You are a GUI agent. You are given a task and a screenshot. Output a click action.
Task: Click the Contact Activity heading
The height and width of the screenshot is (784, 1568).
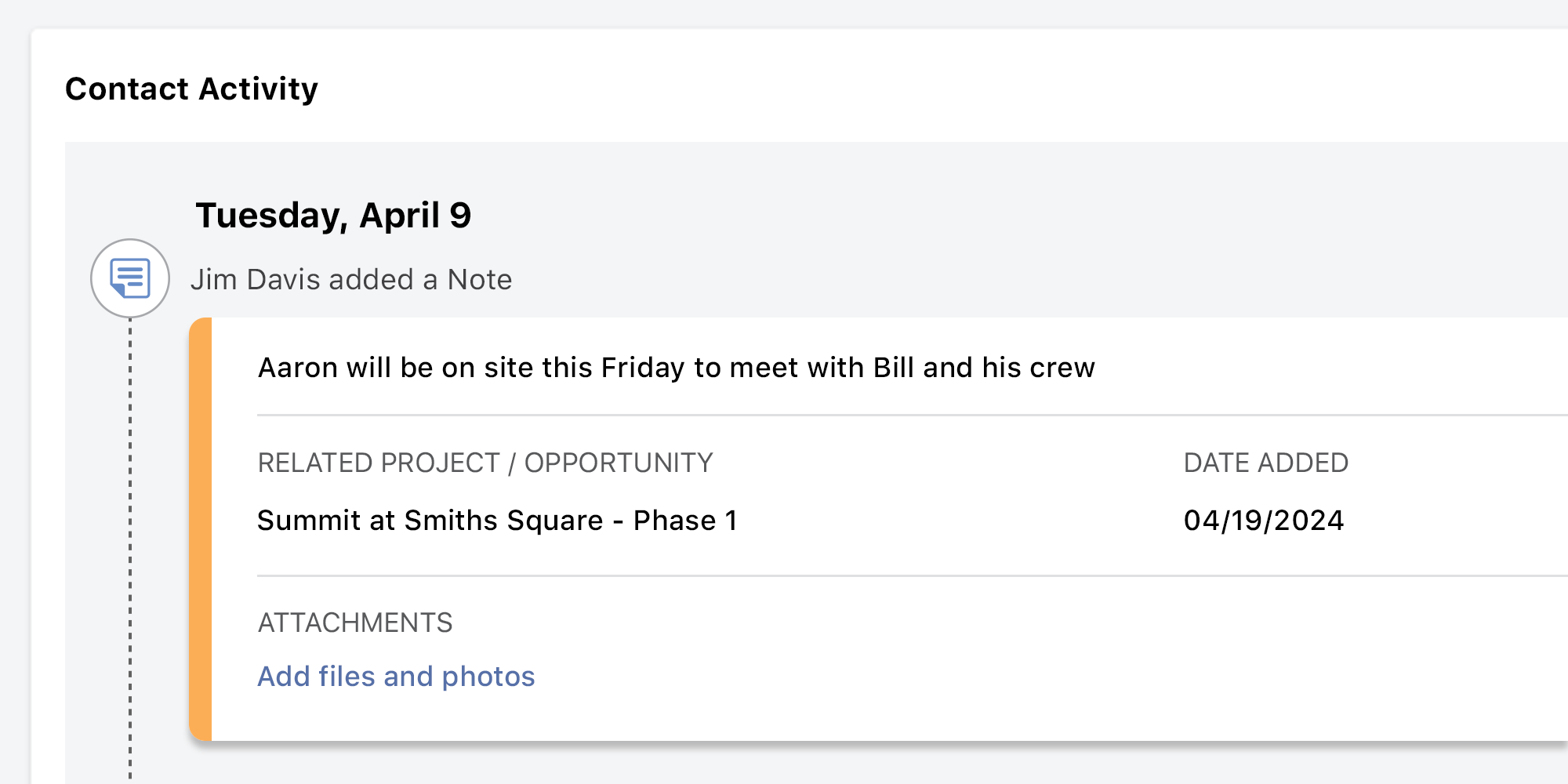point(191,89)
